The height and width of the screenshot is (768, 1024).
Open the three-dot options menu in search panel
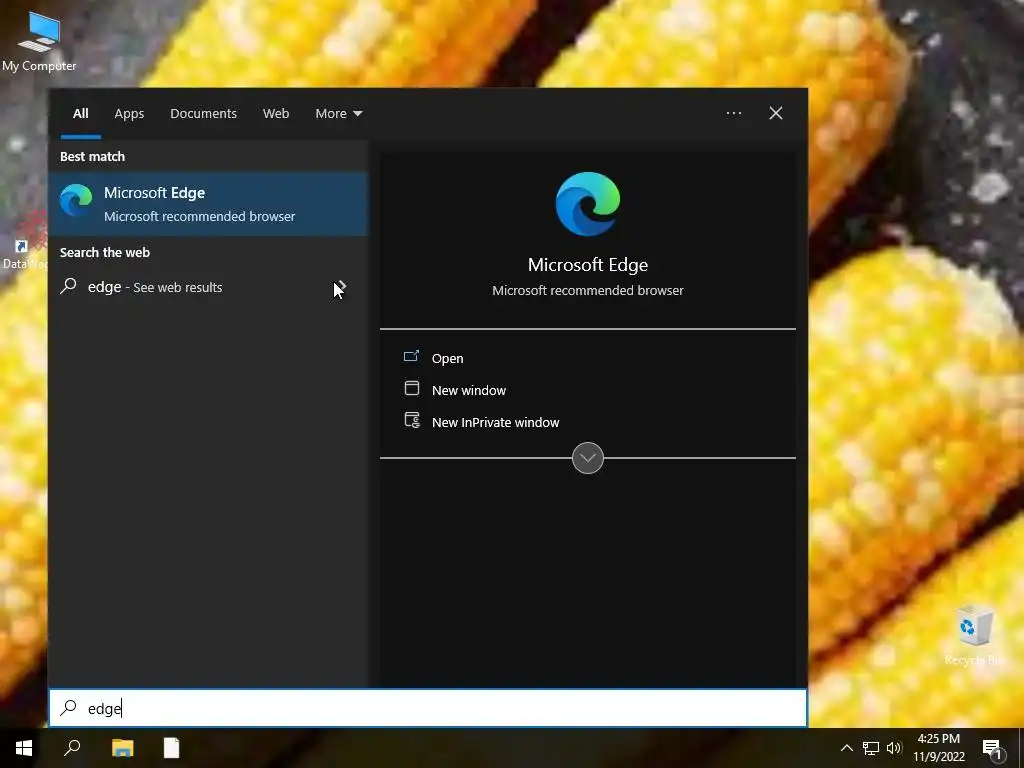tap(733, 113)
